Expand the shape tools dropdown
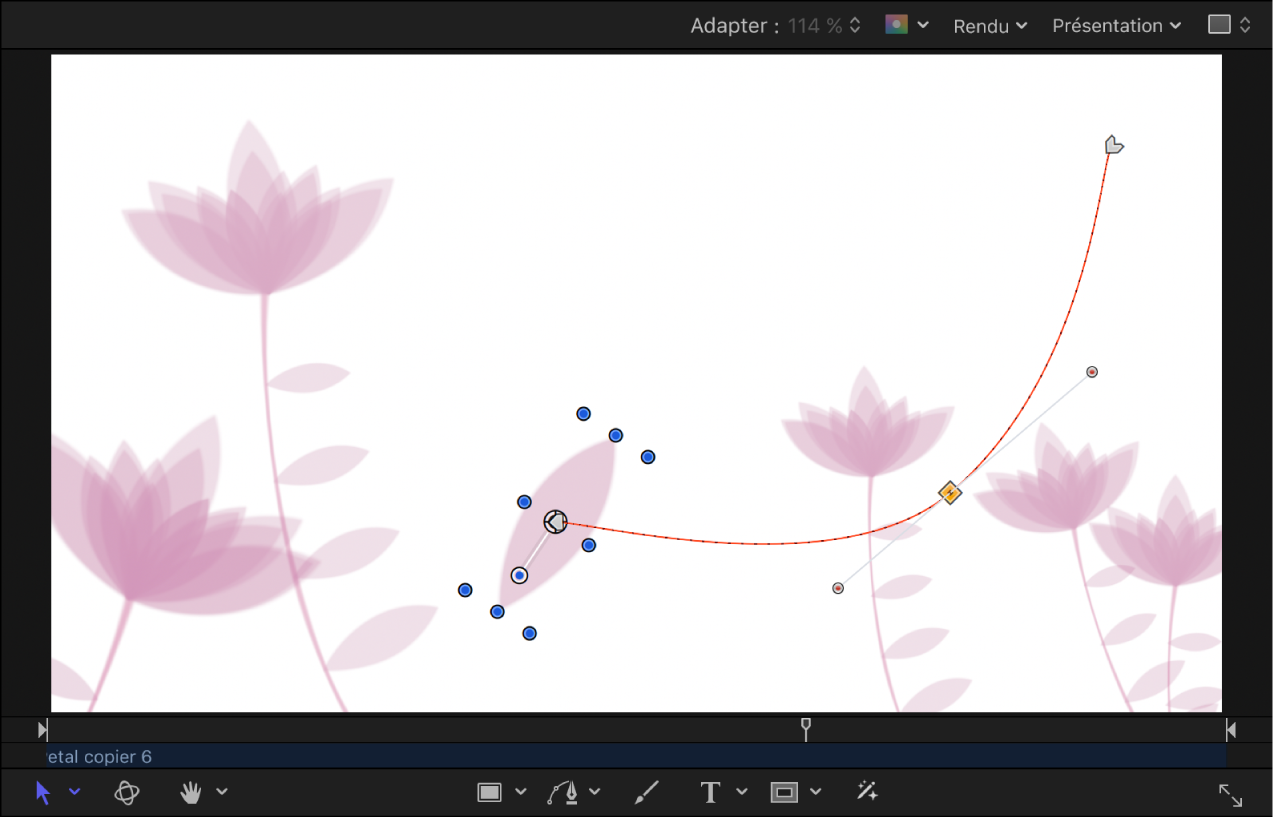The image size is (1274, 817). (519, 791)
